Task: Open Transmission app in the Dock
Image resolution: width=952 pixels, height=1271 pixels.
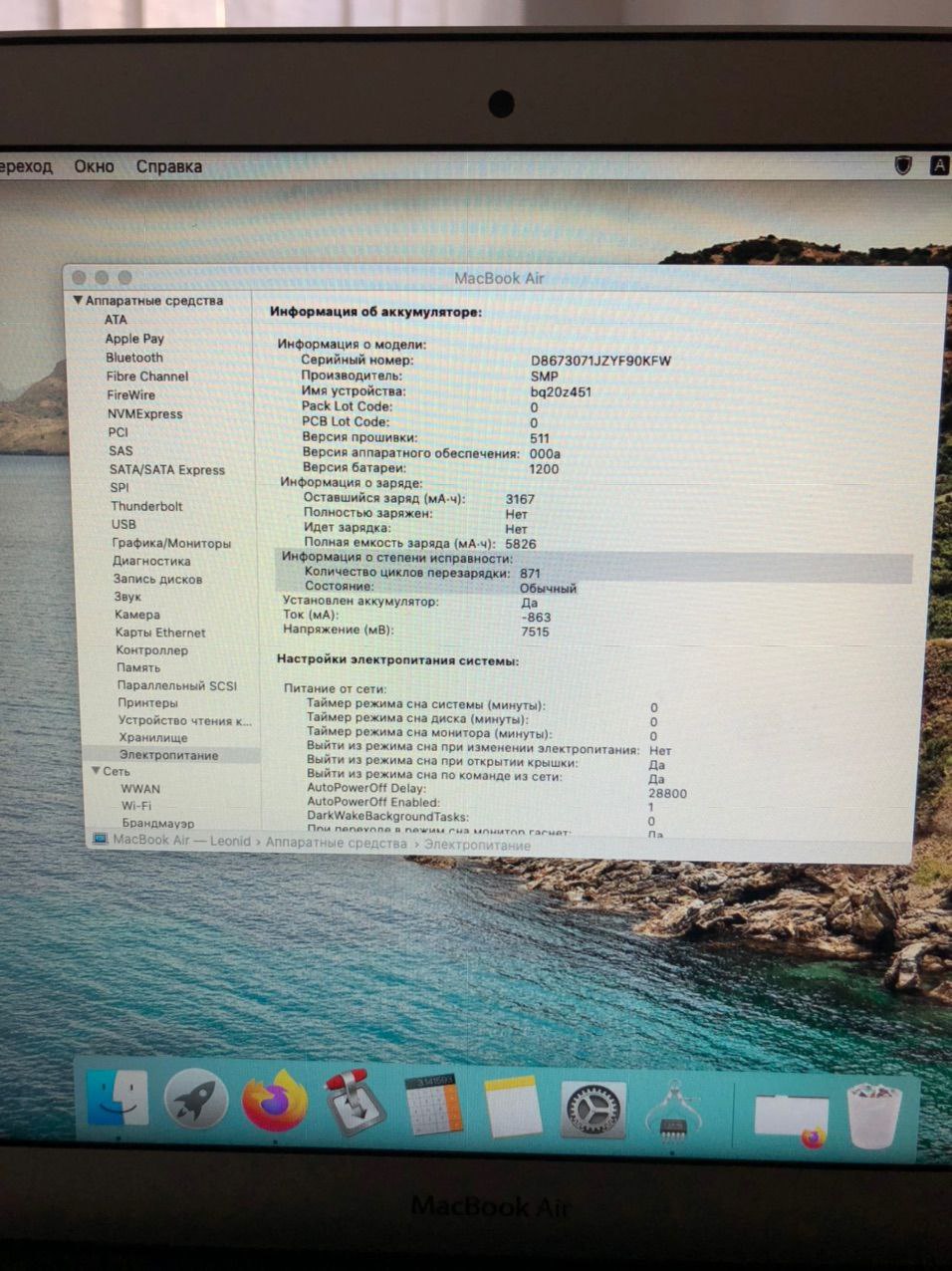Action: click(354, 1104)
